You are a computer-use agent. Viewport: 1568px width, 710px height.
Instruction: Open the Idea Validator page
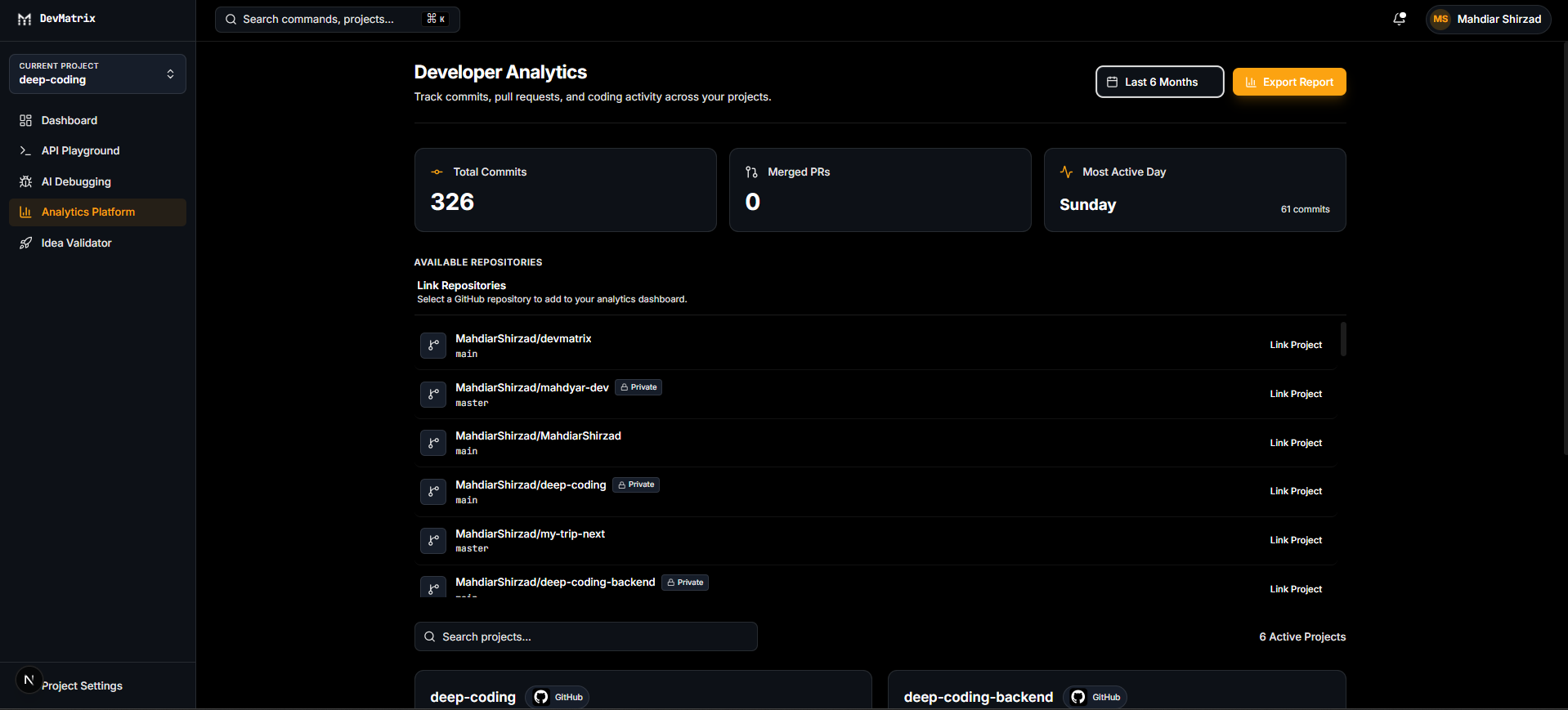point(97,243)
